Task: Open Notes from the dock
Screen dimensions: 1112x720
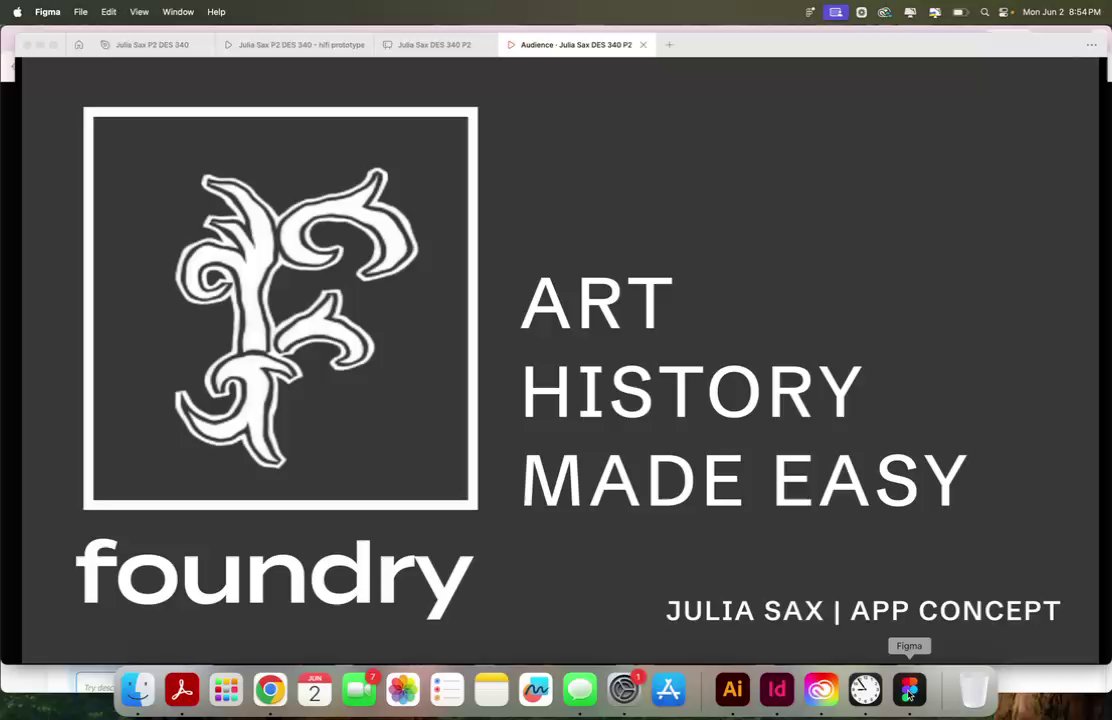Action: [x=491, y=689]
